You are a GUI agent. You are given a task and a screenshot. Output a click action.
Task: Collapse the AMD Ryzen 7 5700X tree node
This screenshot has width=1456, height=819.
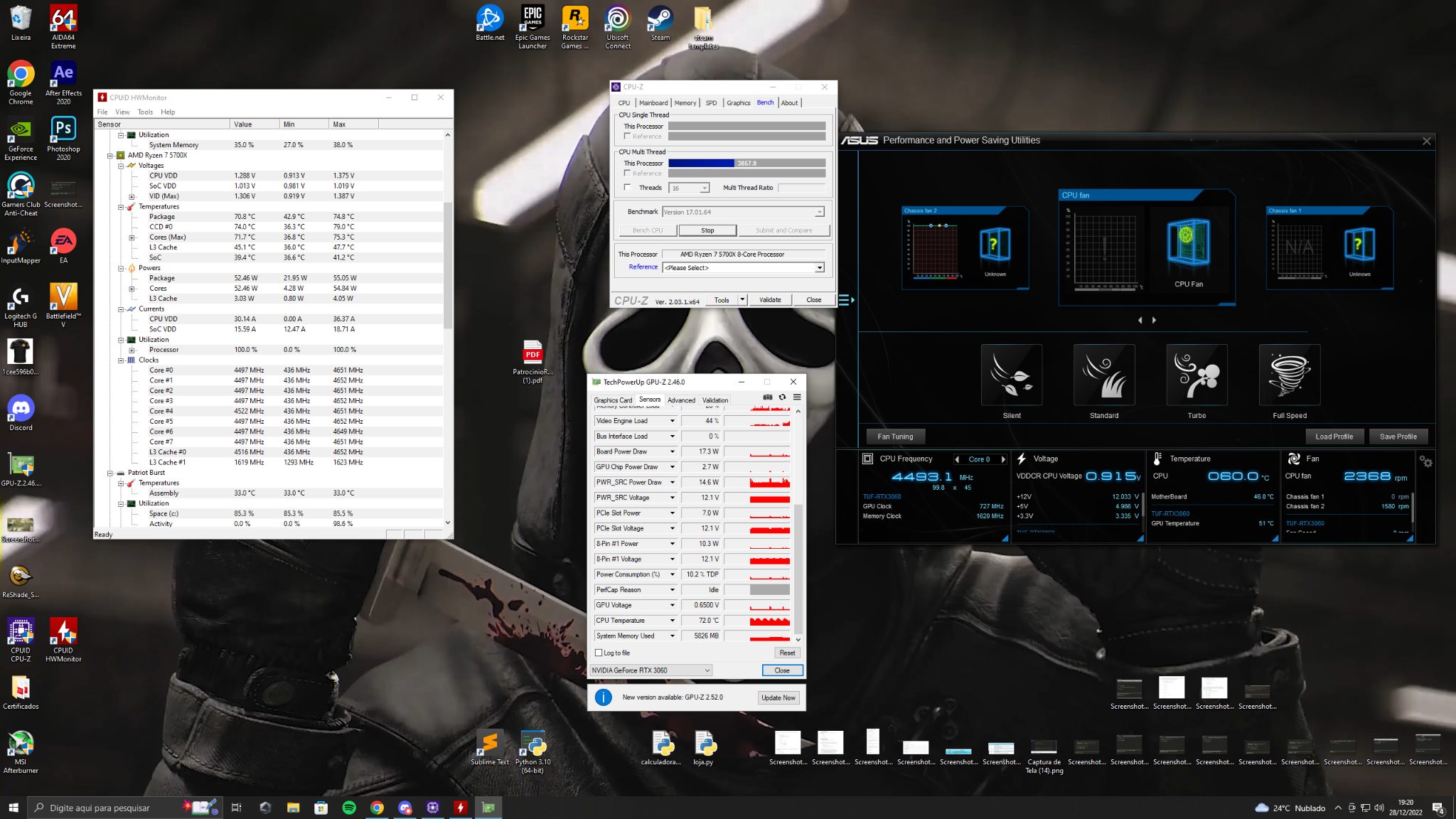(x=110, y=155)
